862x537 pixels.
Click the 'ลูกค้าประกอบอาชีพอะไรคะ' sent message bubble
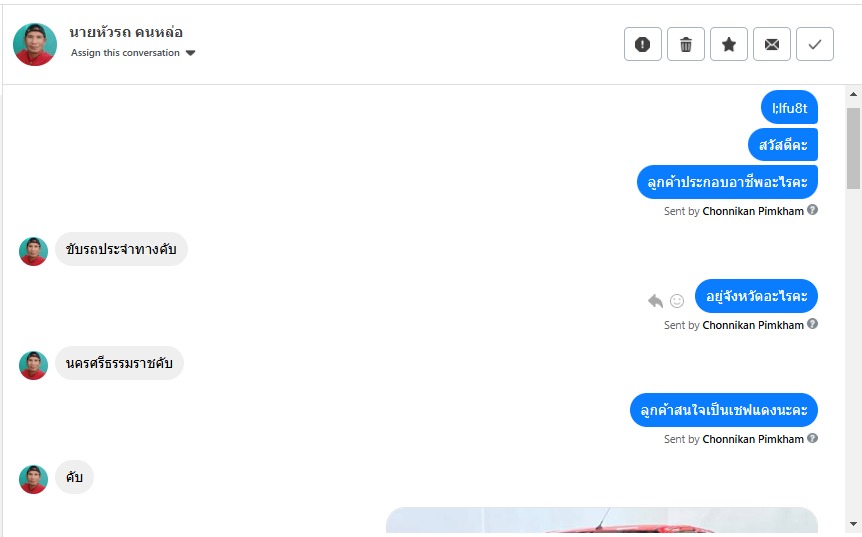[x=727, y=182]
